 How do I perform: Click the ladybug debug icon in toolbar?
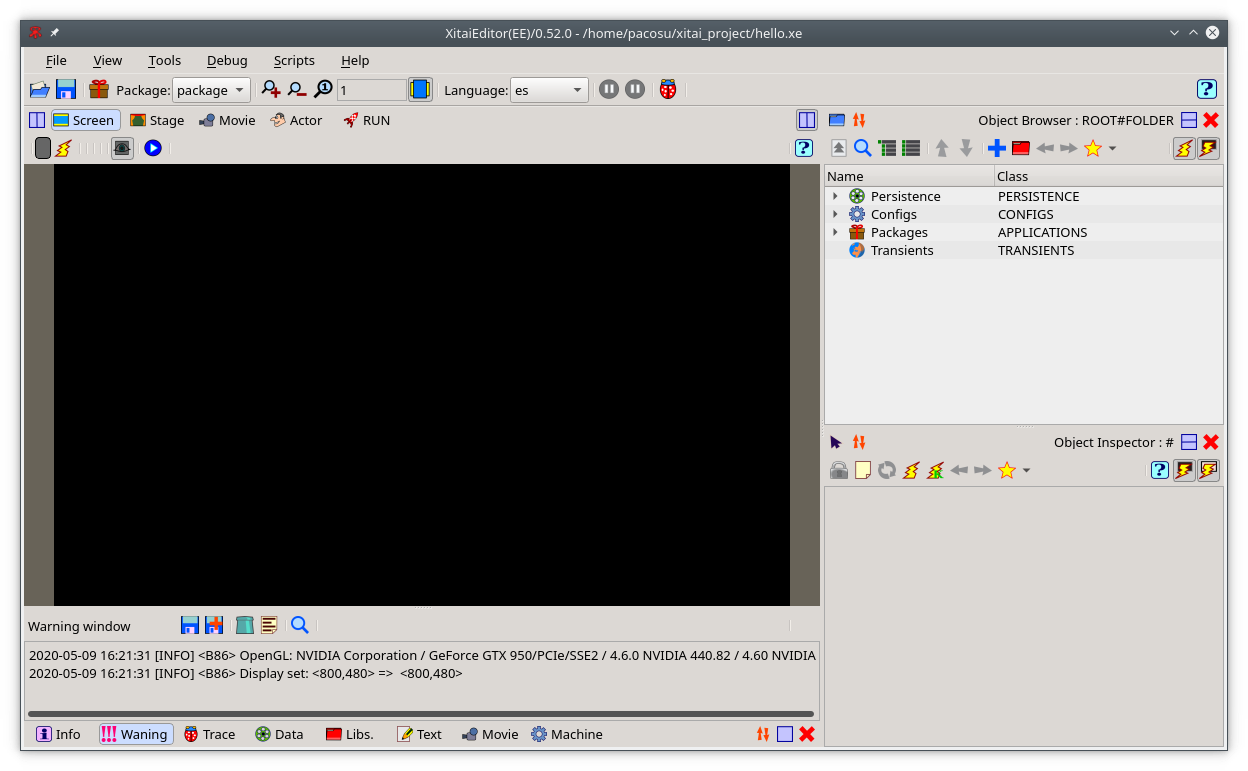pyautogui.click(x=668, y=90)
